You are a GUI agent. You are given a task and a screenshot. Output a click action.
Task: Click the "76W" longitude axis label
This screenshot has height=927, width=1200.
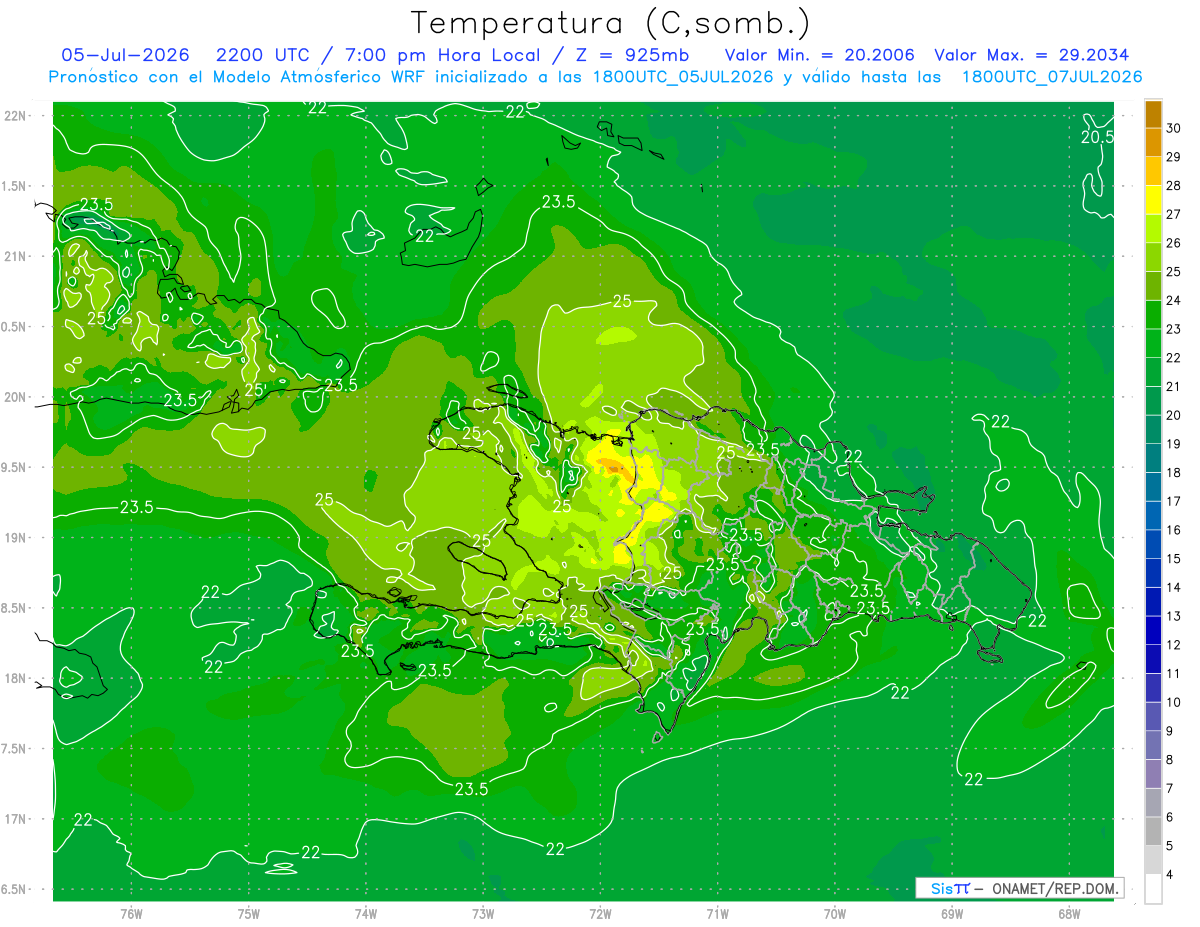(131, 914)
